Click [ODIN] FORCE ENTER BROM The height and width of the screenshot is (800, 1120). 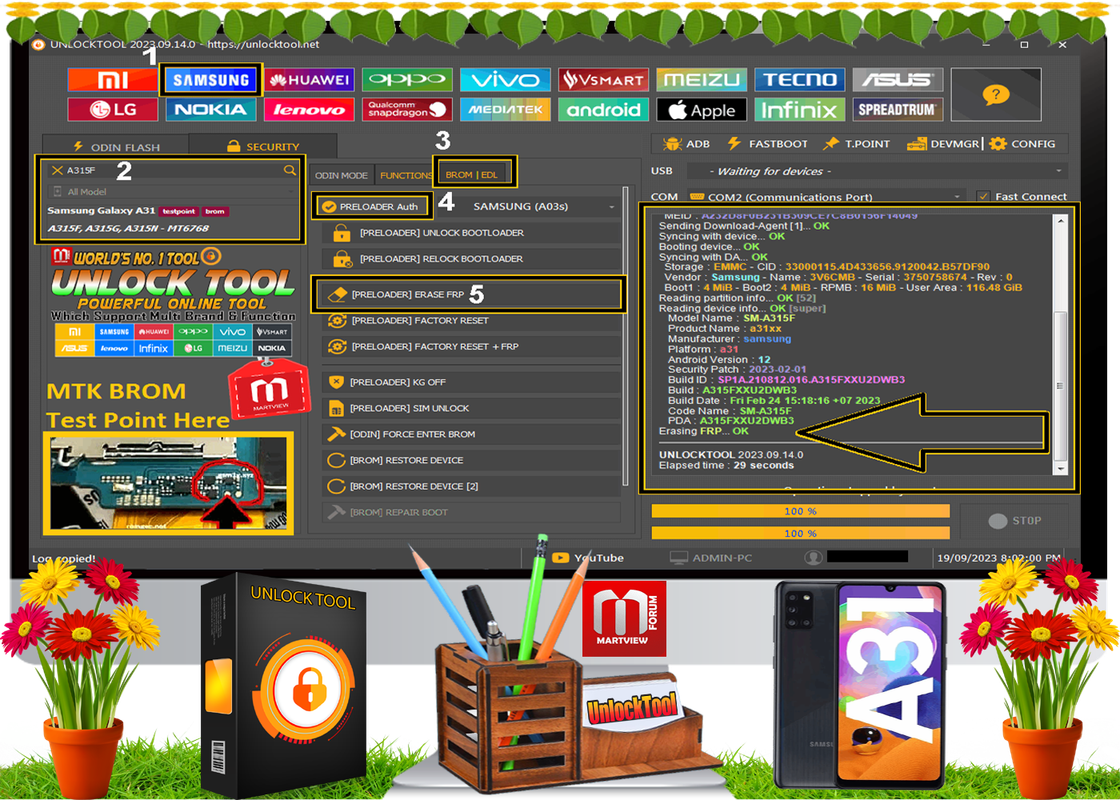pos(471,434)
